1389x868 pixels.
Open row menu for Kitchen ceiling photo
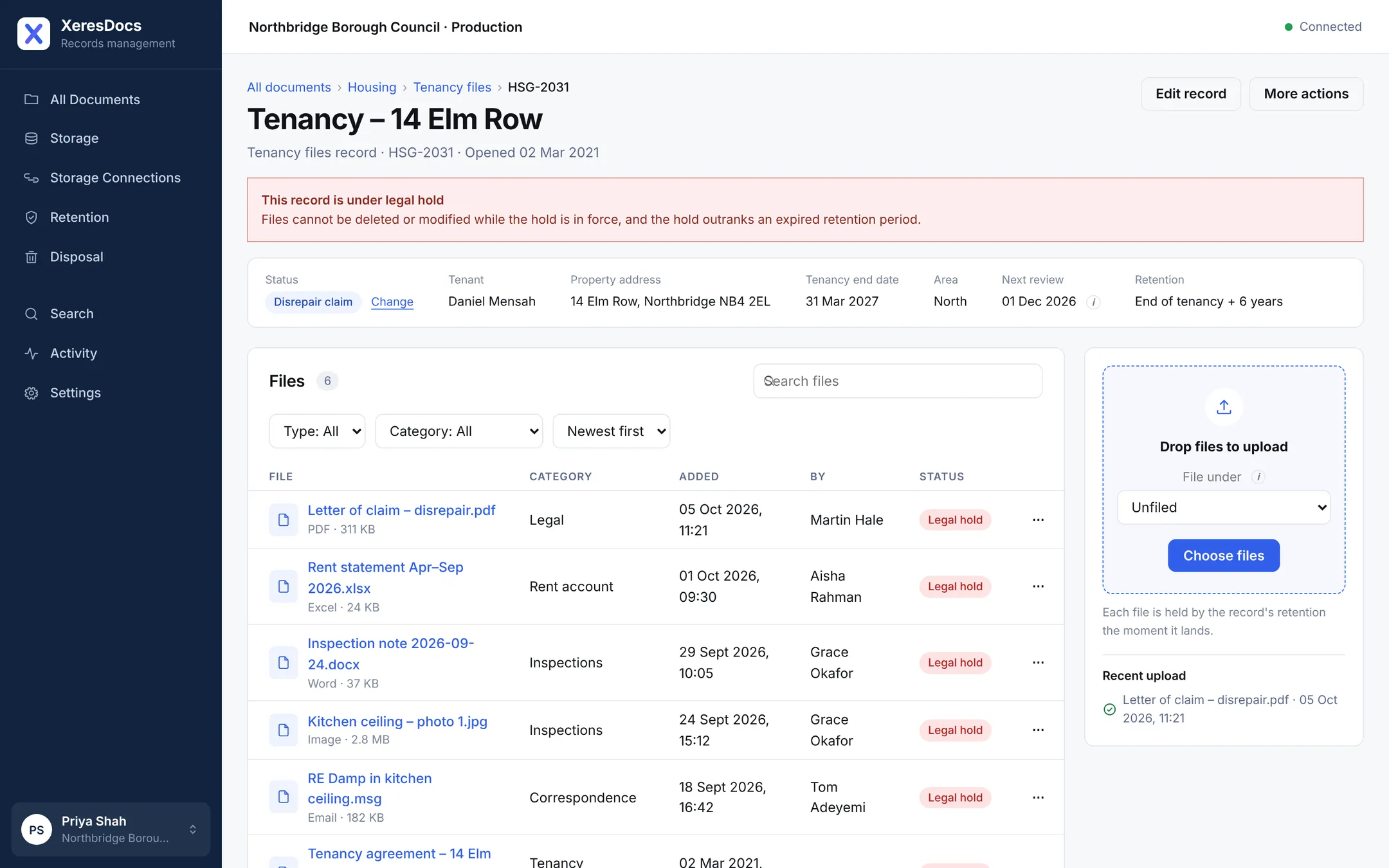pyautogui.click(x=1038, y=730)
